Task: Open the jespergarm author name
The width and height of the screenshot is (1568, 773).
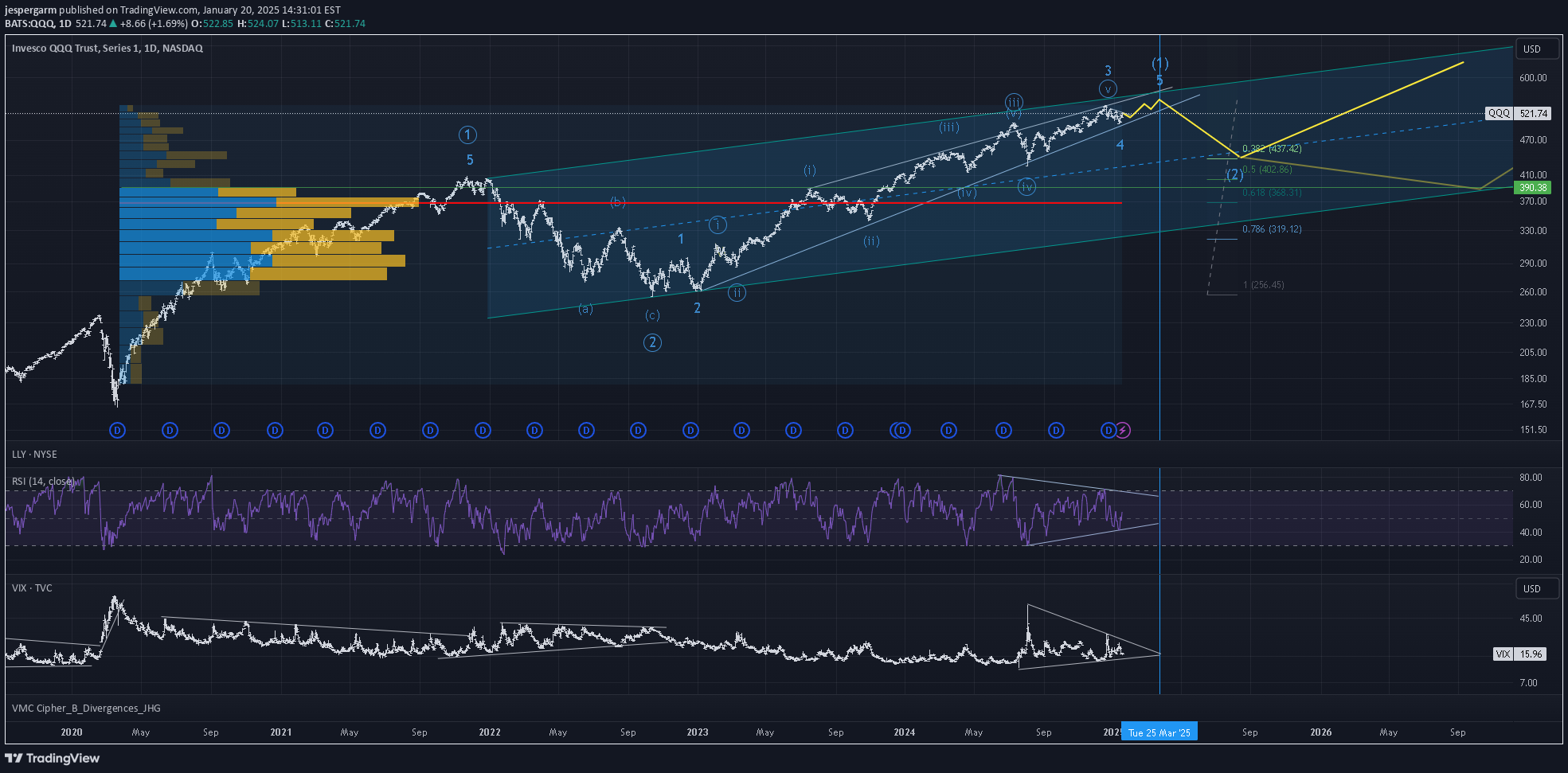Action: tap(29, 10)
